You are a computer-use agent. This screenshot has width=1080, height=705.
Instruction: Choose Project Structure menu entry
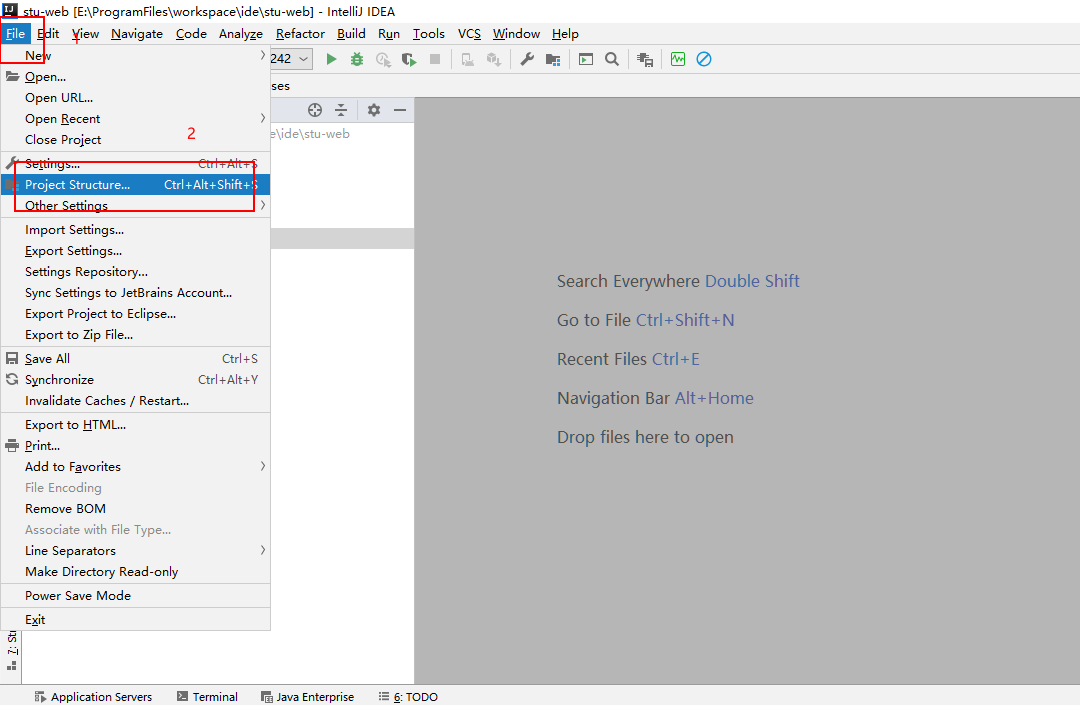tap(135, 185)
